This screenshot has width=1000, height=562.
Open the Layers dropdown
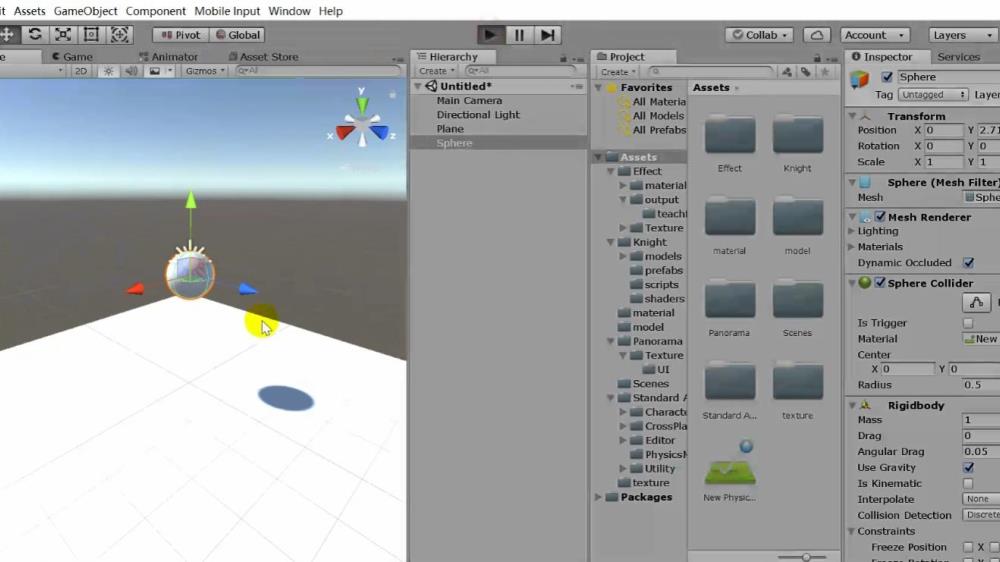coord(963,35)
